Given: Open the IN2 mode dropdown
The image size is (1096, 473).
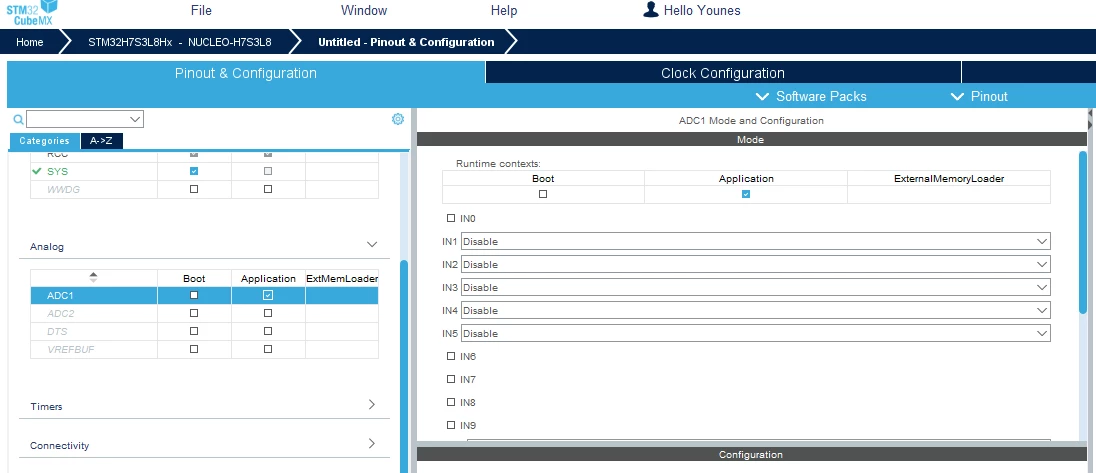Looking at the screenshot, I should 756,264.
